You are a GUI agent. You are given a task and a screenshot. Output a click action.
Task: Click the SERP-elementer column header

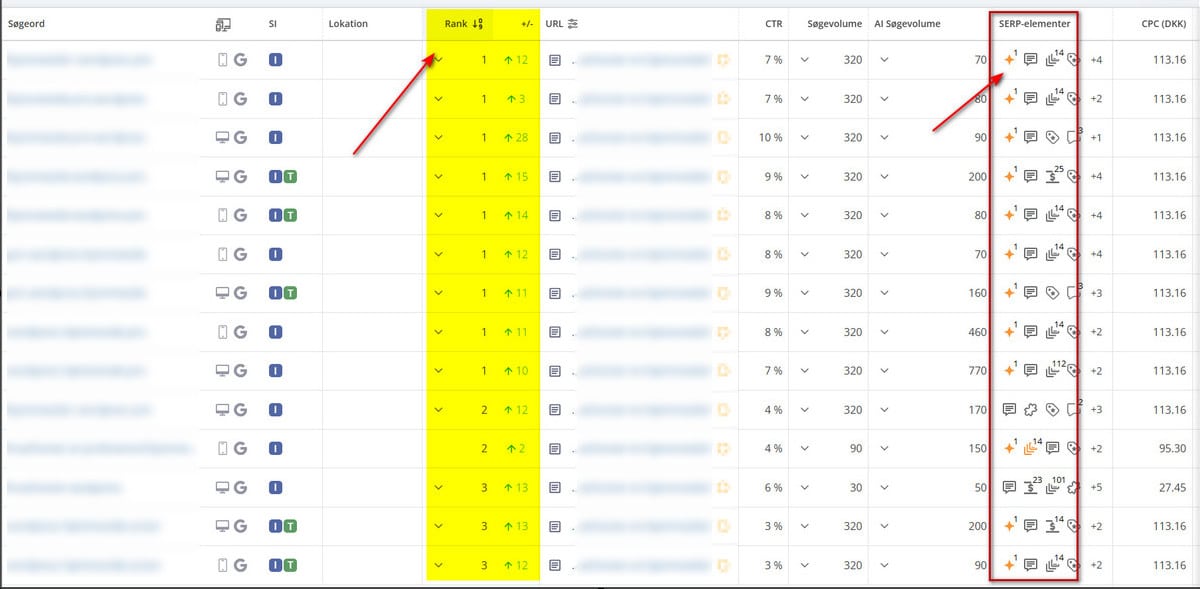pyautogui.click(x=1035, y=24)
